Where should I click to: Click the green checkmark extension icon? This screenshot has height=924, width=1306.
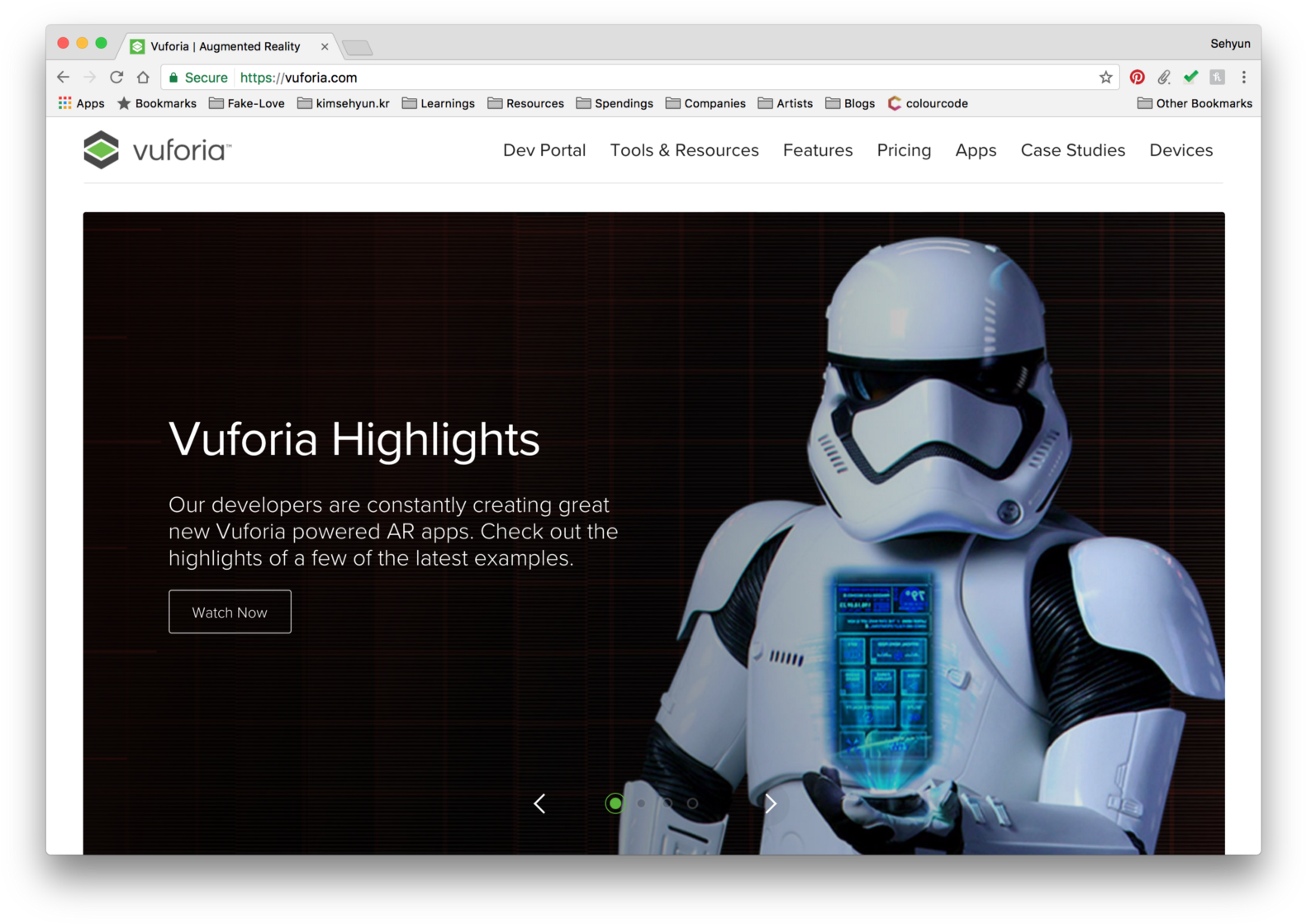(1190, 78)
